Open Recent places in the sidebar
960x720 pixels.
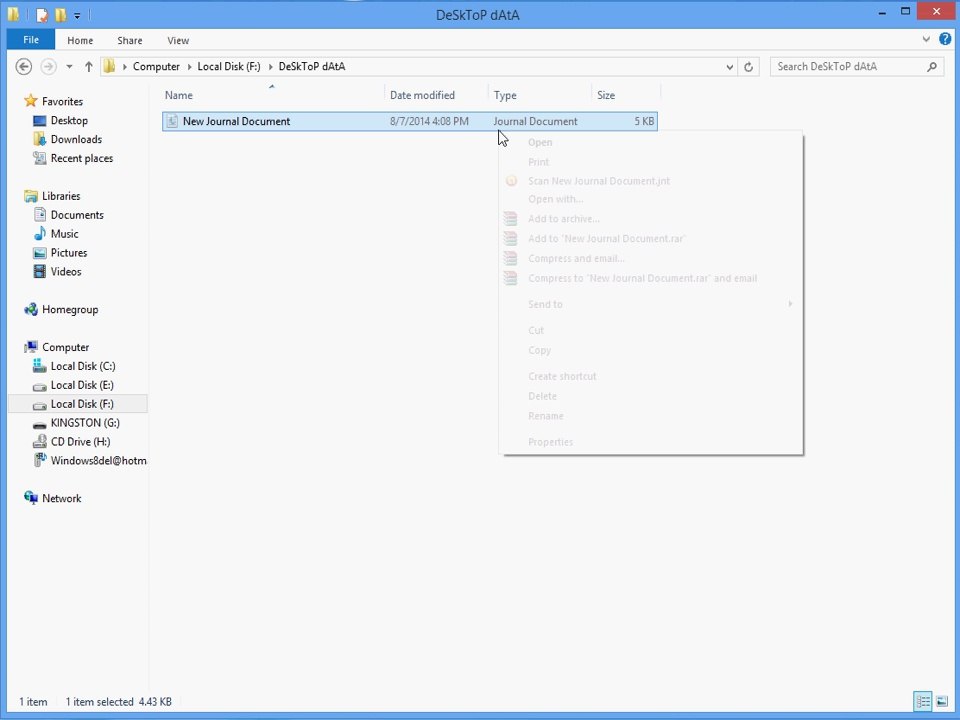(81, 159)
